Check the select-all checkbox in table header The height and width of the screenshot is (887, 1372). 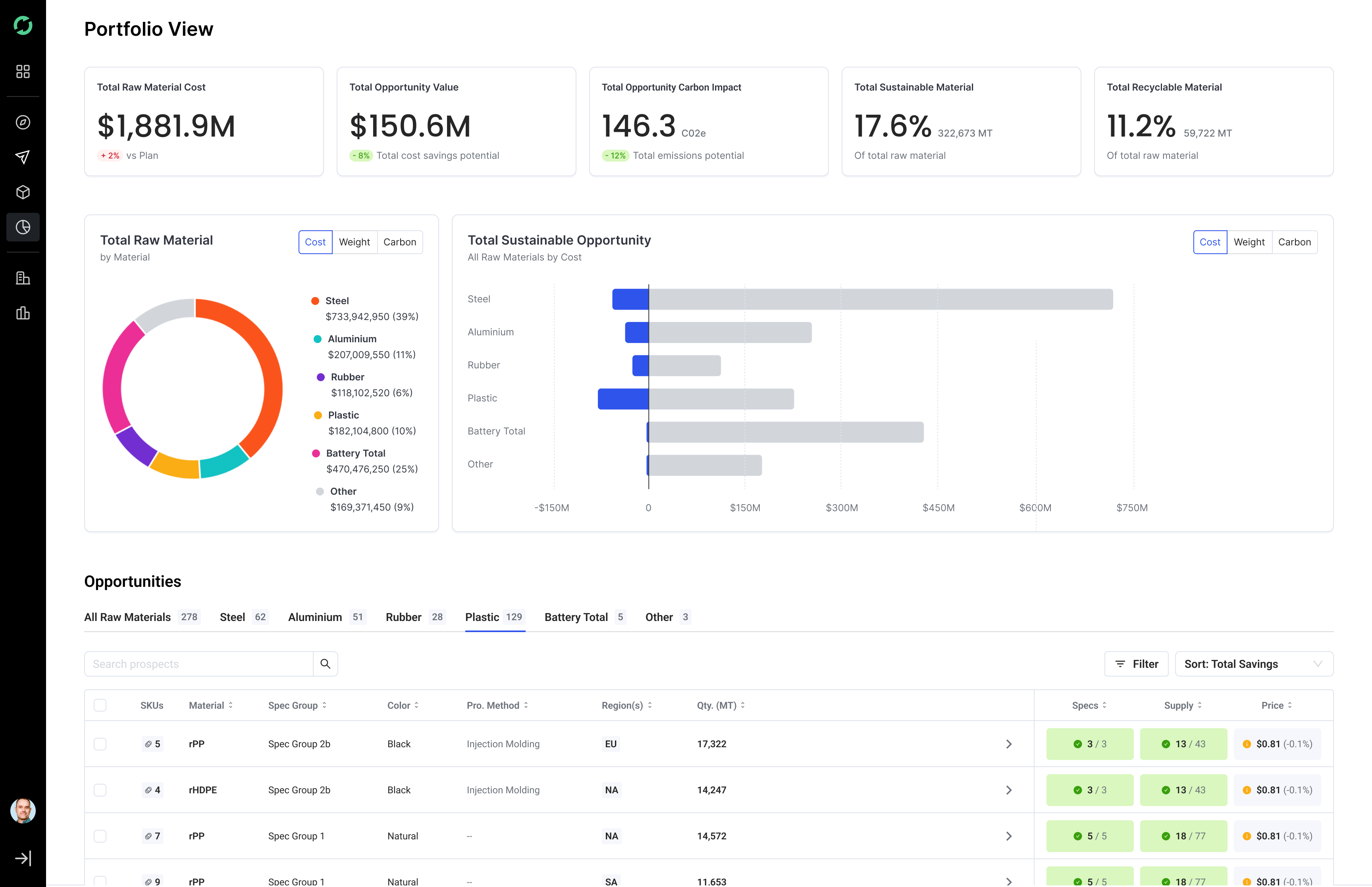point(100,706)
